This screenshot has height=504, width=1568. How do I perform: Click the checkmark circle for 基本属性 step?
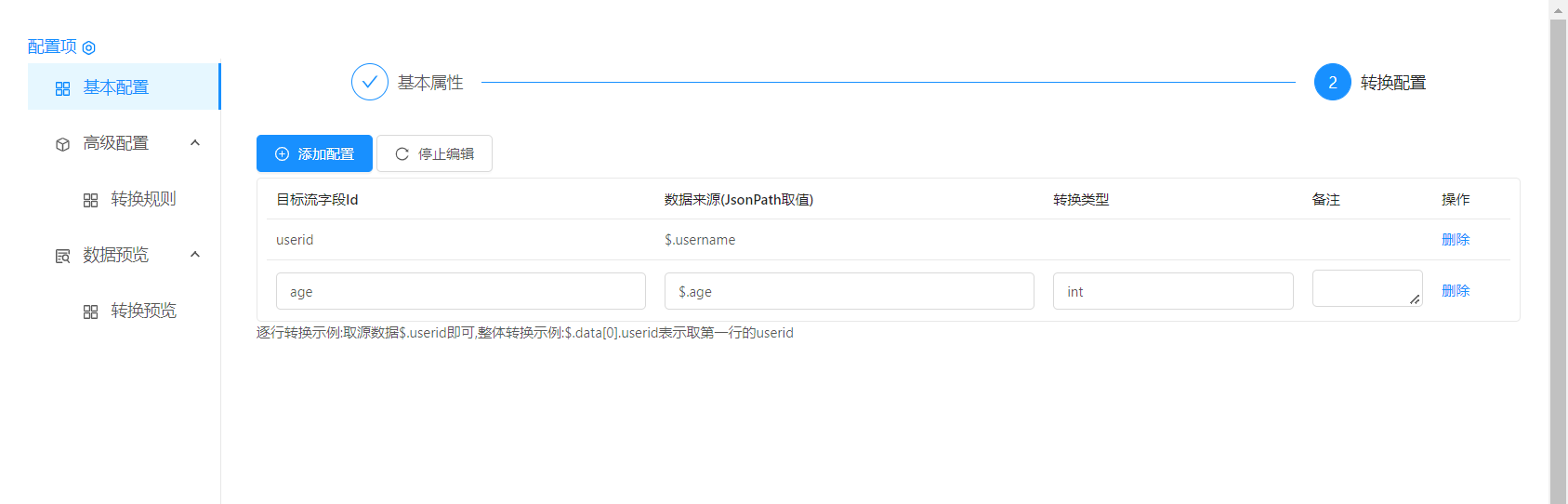pyautogui.click(x=369, y=82)
